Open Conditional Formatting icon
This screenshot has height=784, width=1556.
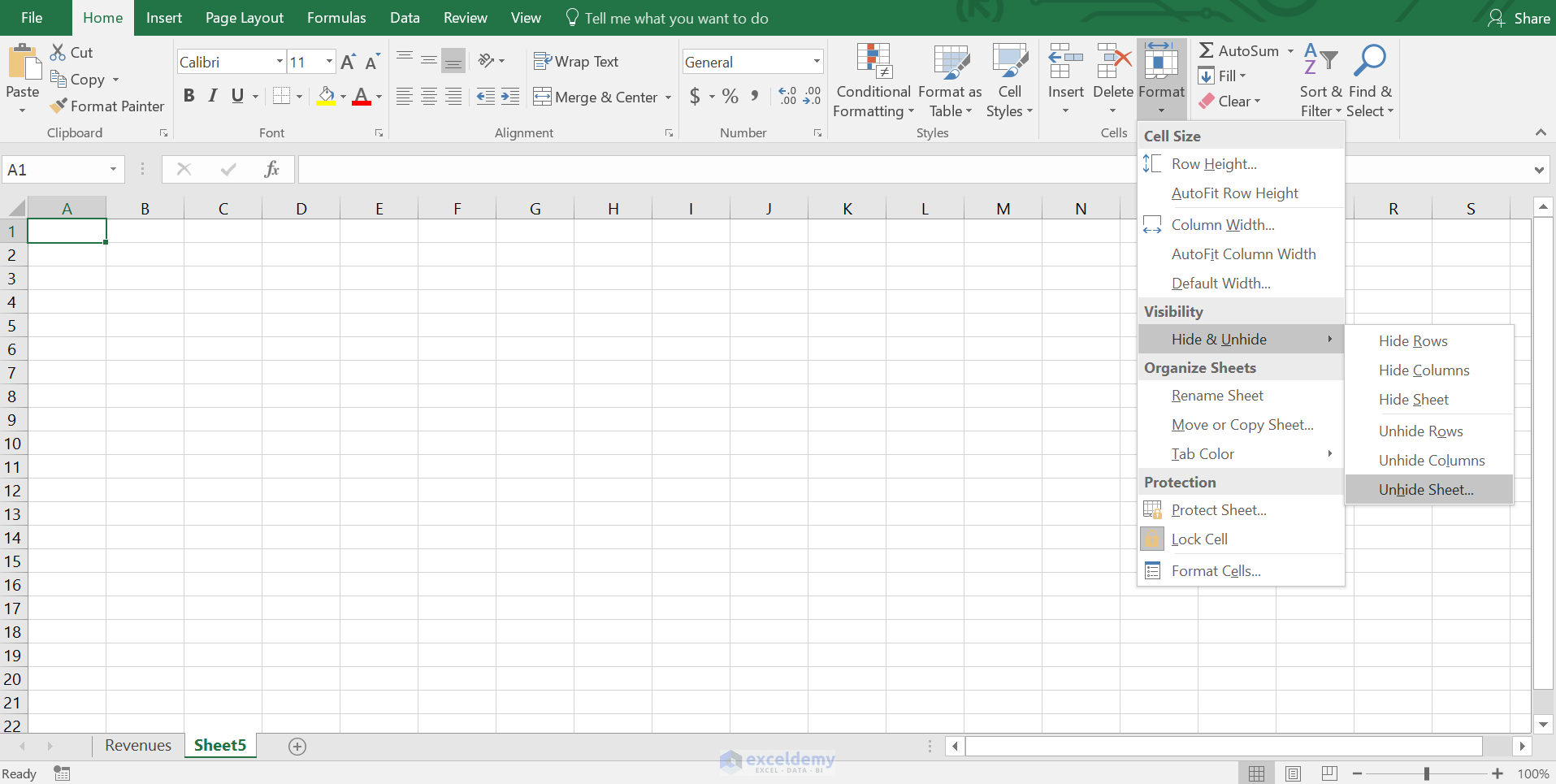[873, 62]
